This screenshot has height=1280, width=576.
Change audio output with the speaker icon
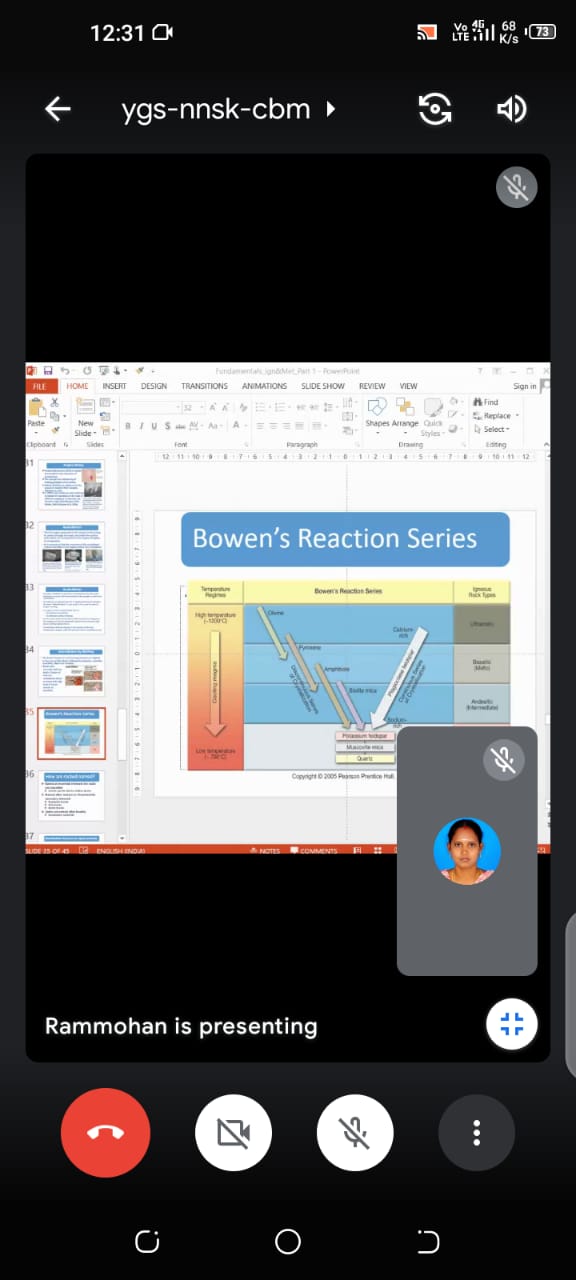coord(512,109)
